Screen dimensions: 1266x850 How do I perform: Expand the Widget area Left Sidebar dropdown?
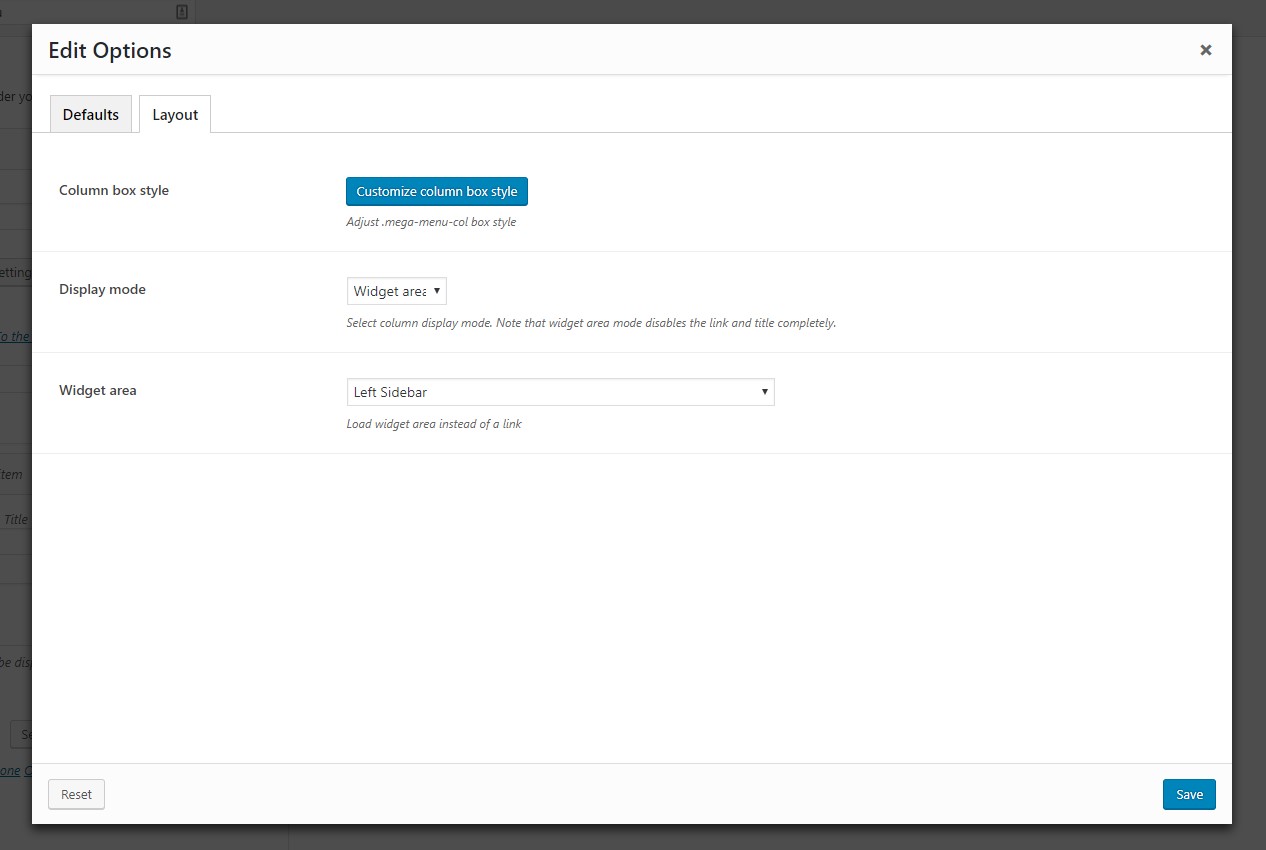coord(560,392)
